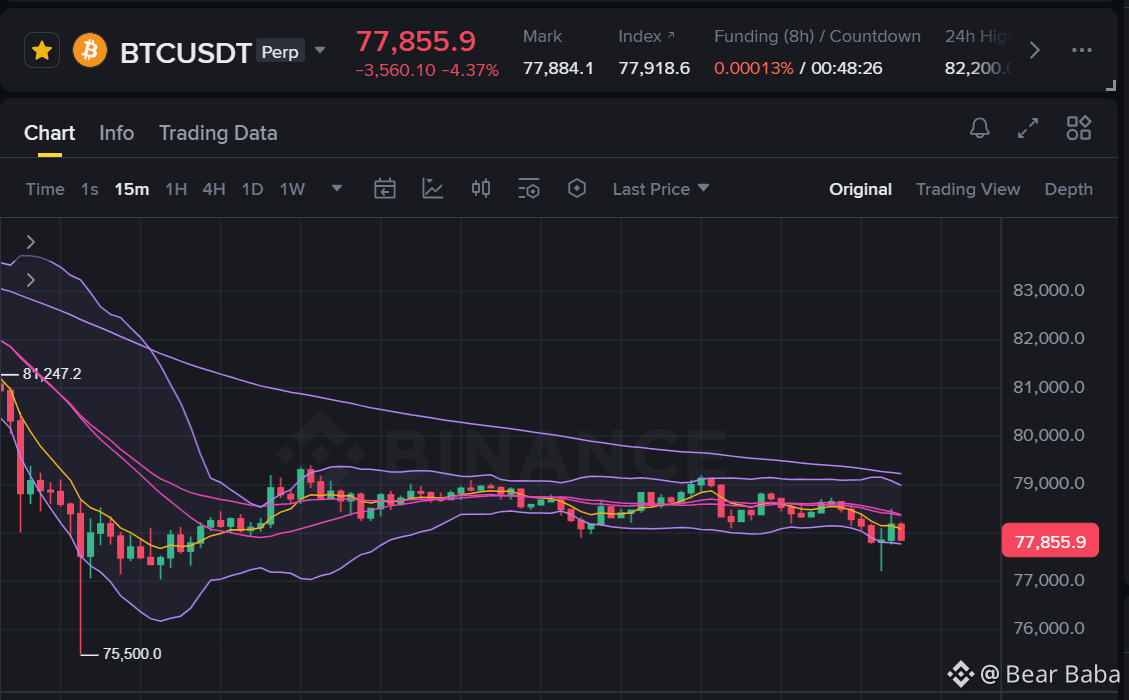Switch to Original chart view
Image resolution: width=1129 pixels, height=700 pixels.
860,189
